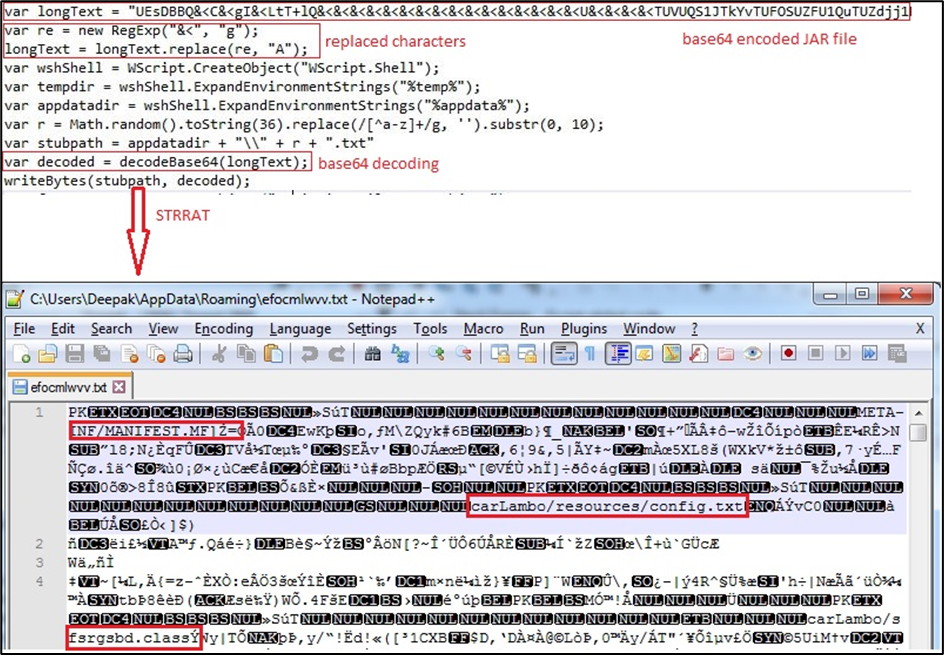Click the Folder as Workspace icon
Viewport: 944px width, 655px height.
(725, 353)
